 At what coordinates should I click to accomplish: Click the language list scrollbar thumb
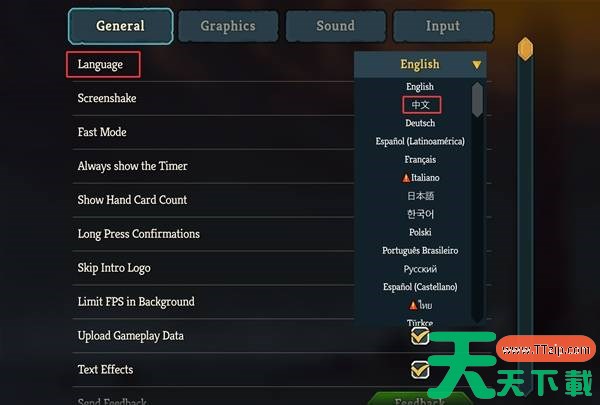point(477,100)
